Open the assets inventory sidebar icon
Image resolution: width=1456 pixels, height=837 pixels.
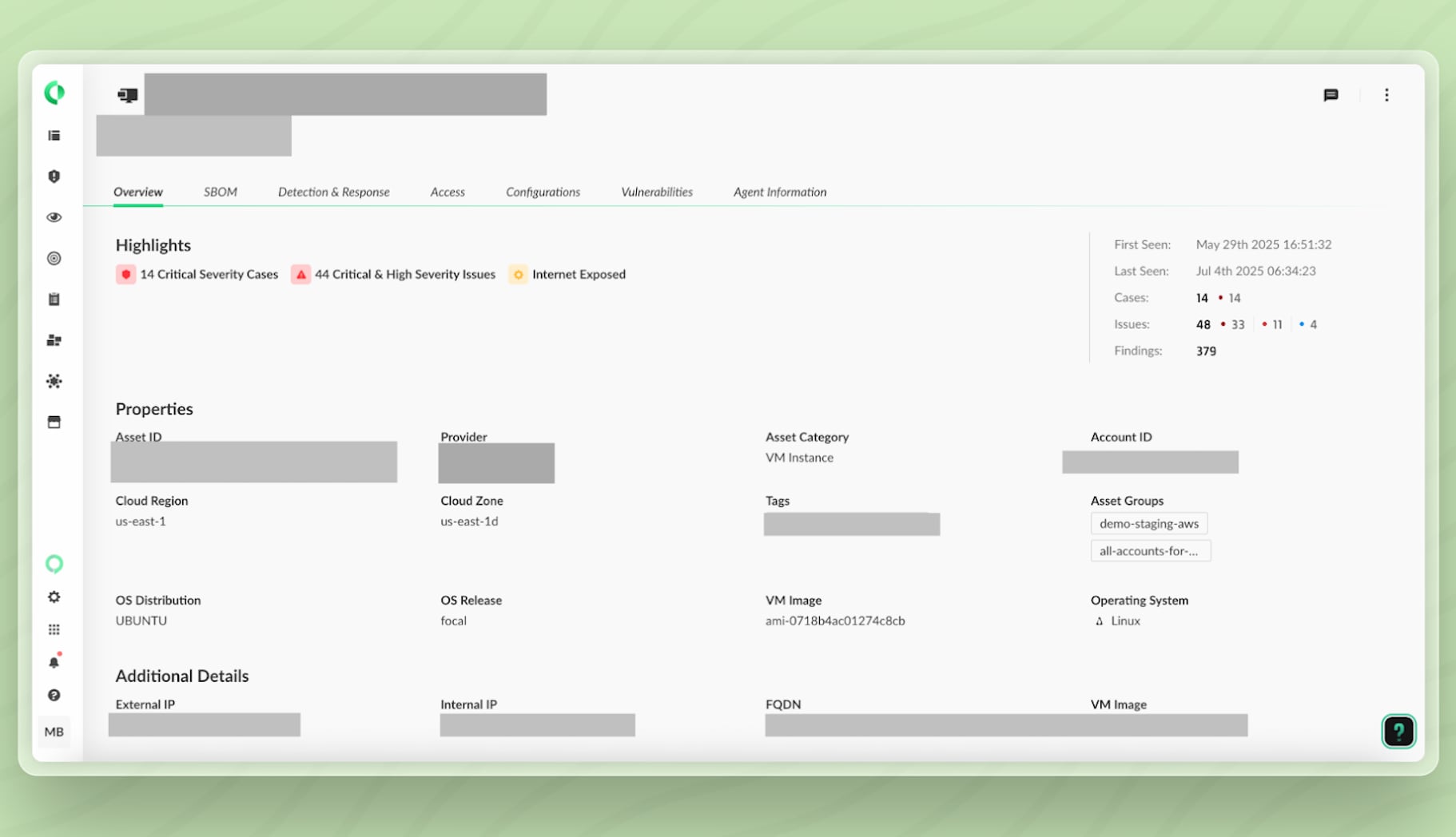pos(54,340)
